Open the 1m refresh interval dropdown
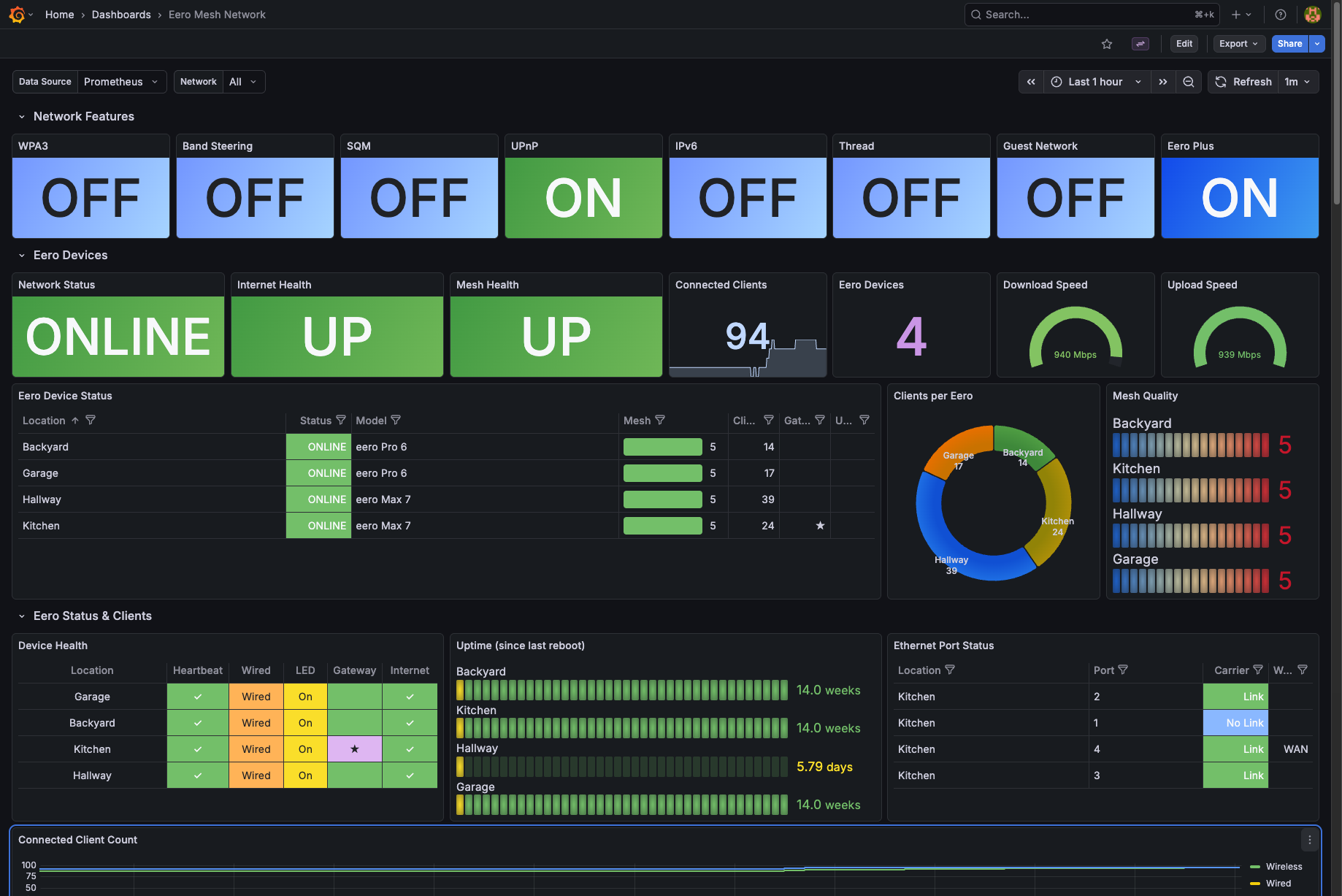Image resolution: width=1342 pixels, height=896 pixels. coord(1298,82)
